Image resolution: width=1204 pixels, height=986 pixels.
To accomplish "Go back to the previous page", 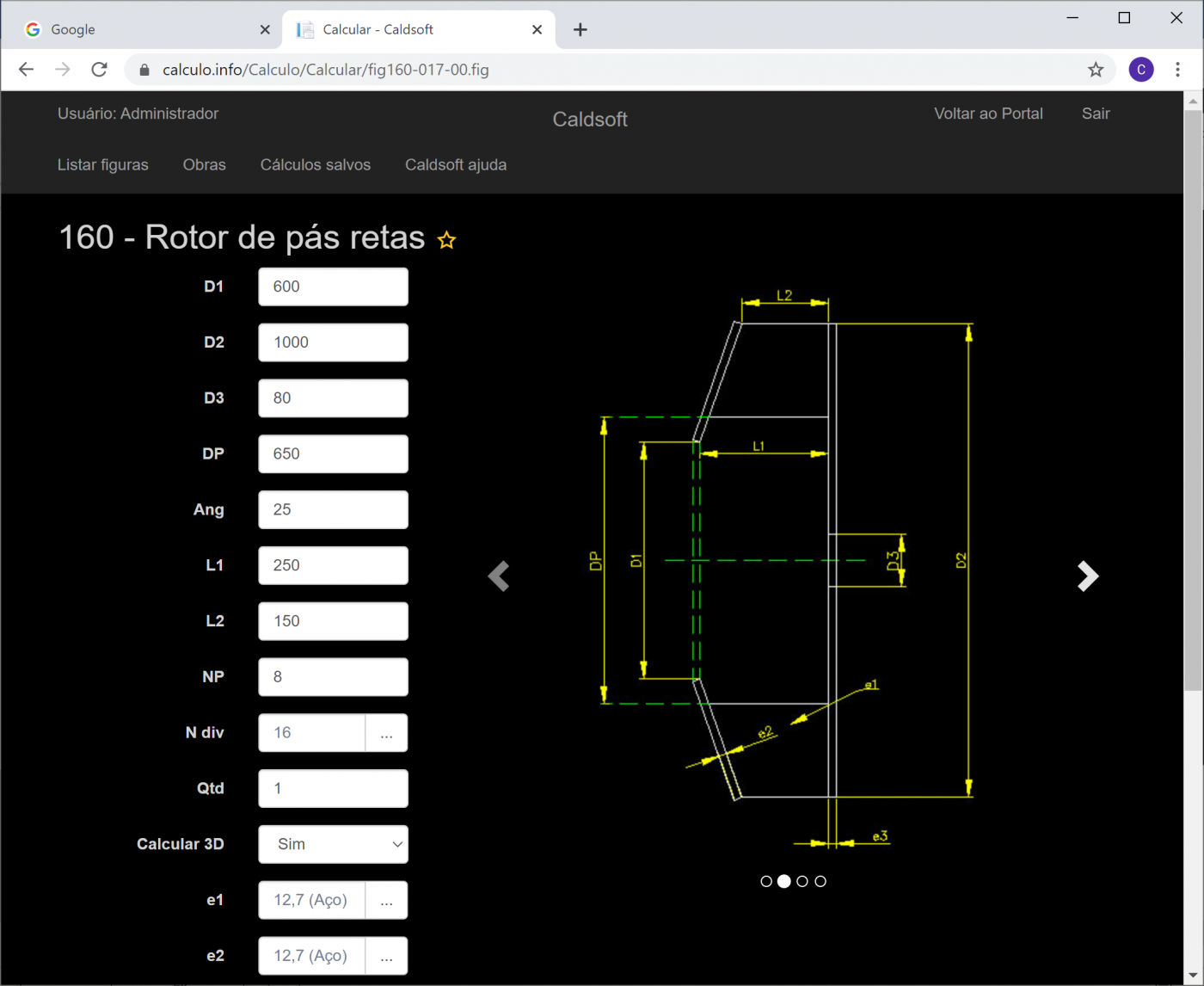I will click(26, 70).
